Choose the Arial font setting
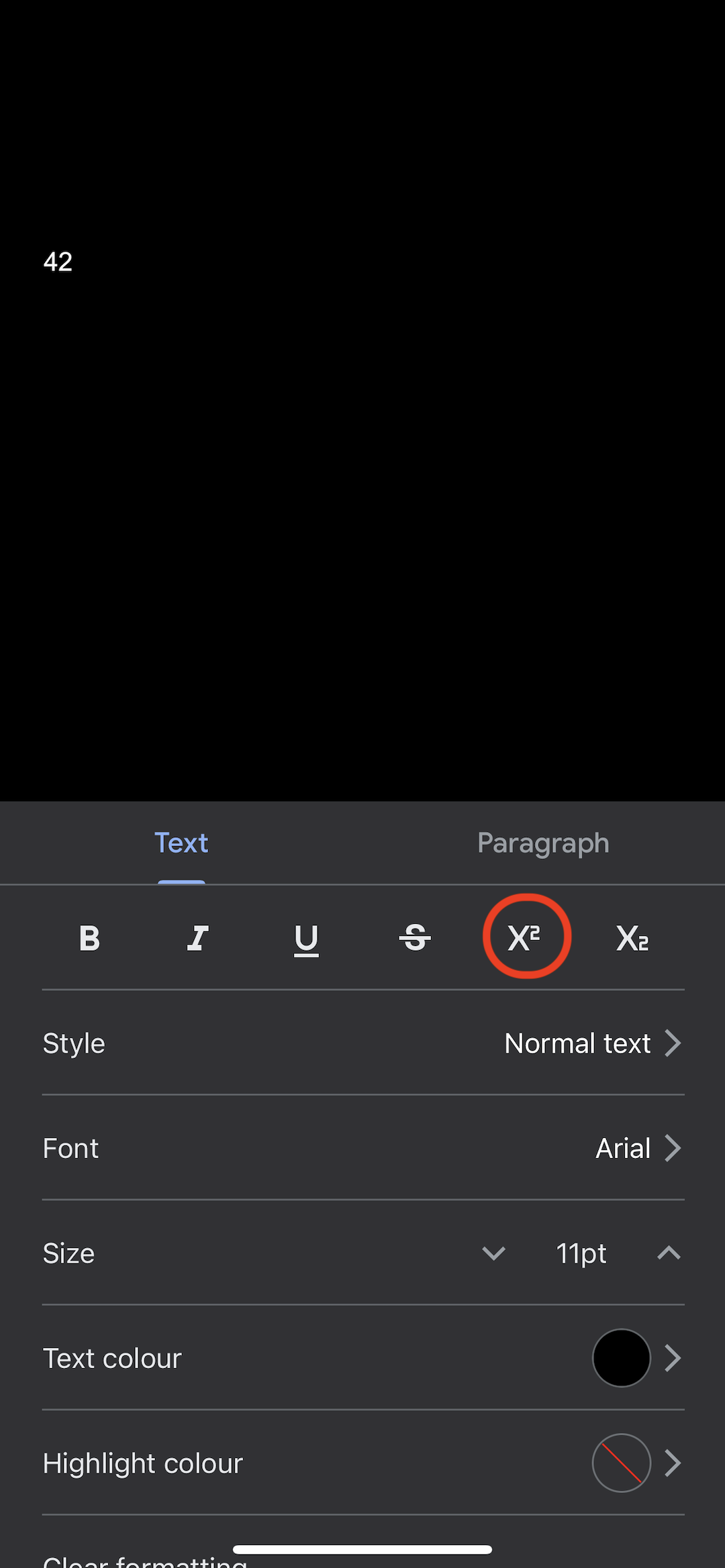Screen dimensions: 725x1568 tap(623, 1148)
